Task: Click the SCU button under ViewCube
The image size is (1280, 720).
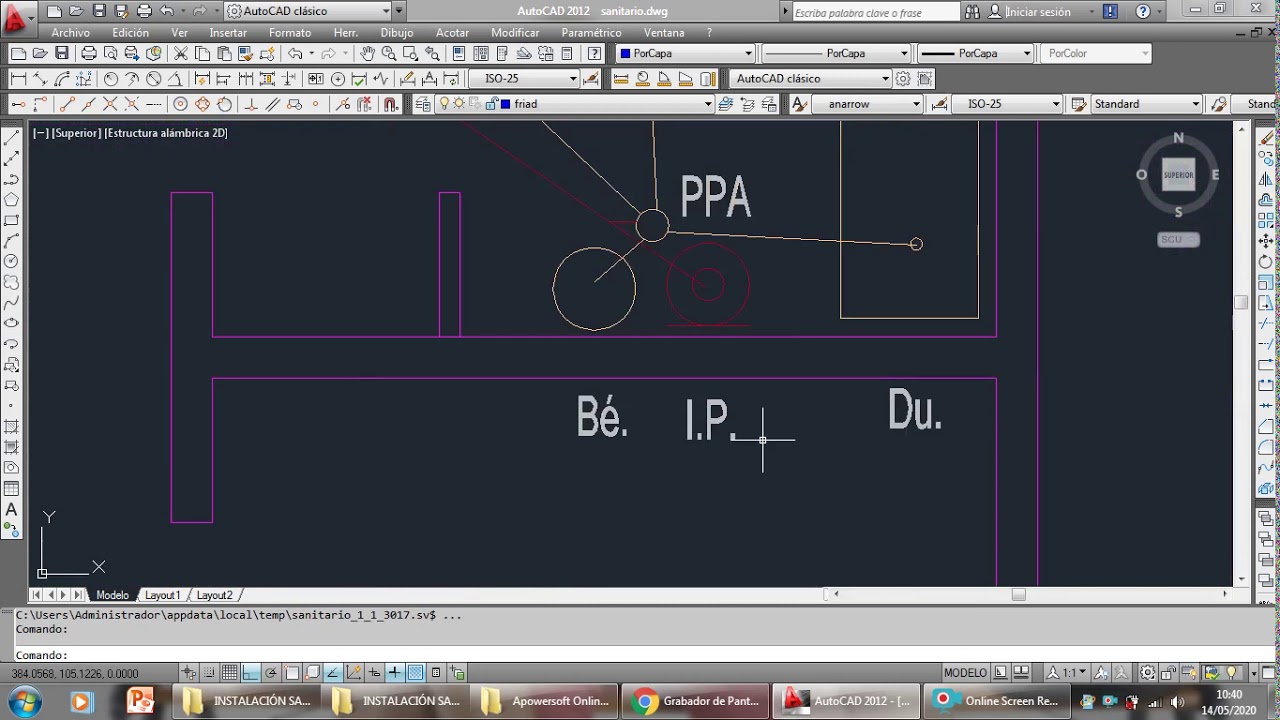Action: (x=1178, y=239)
